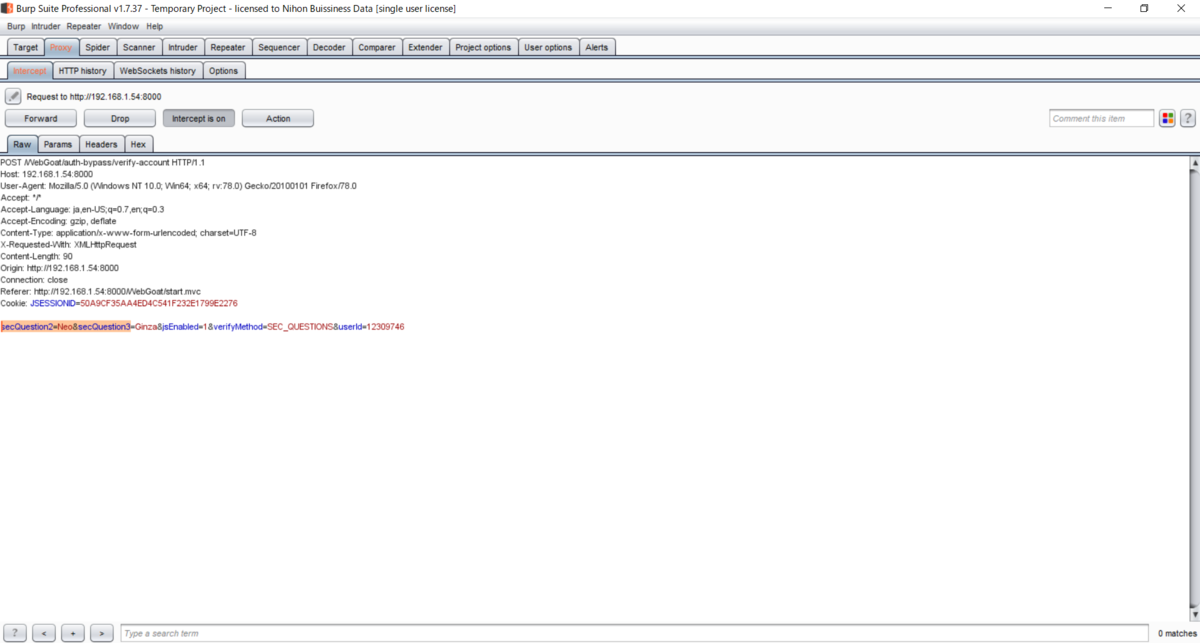Open the Action dropdown button
The height and width of the screenshot is (643, 1200).
pos(278,118)
